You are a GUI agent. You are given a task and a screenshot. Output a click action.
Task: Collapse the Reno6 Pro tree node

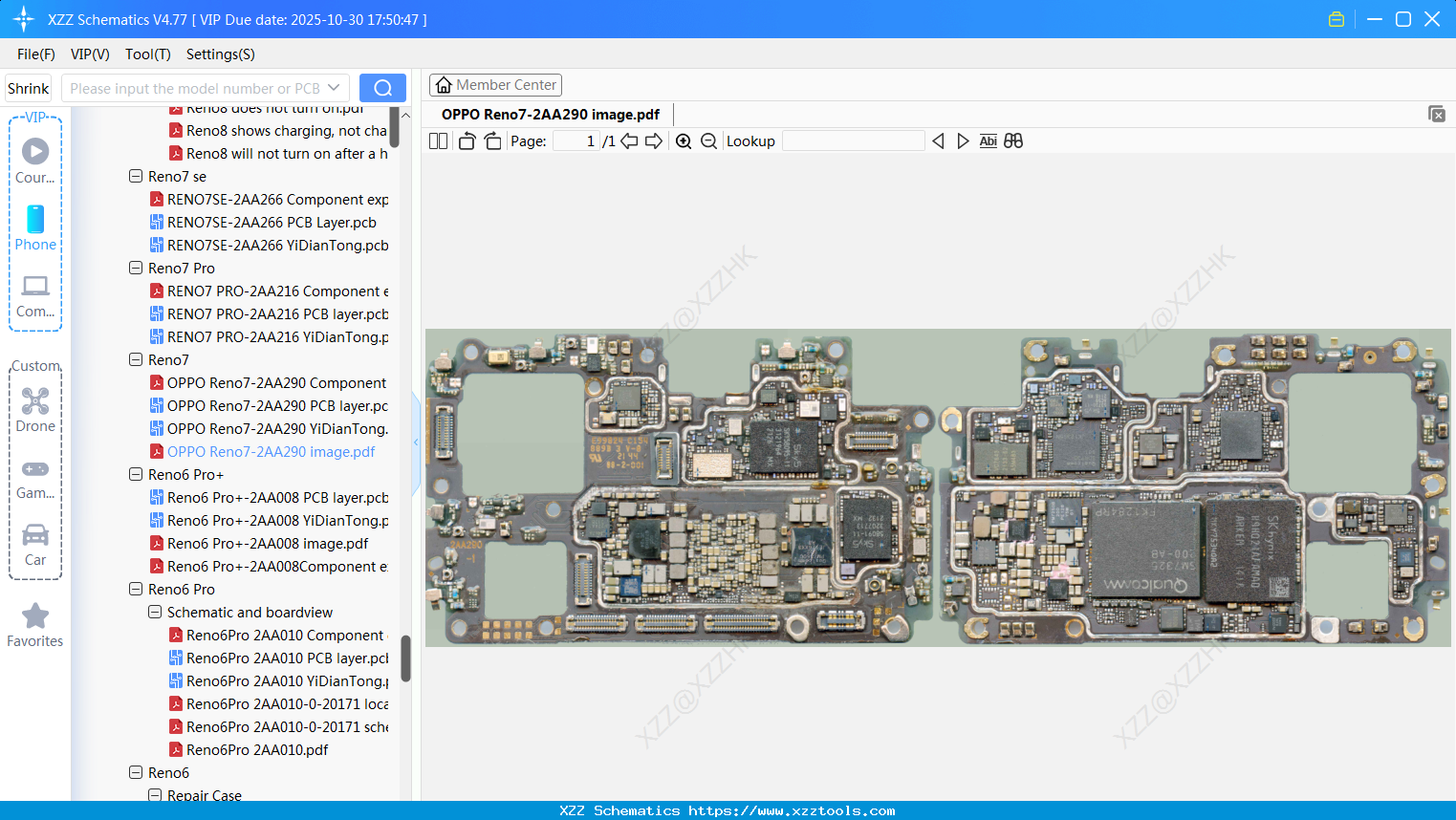[136, 589]
